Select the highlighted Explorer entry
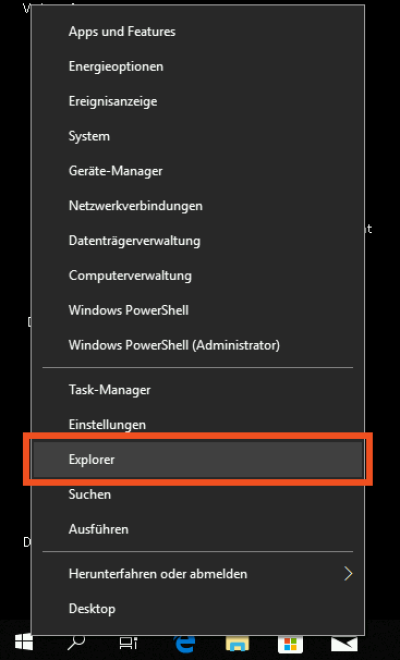400x660 pixels. [x=198, y=459]
